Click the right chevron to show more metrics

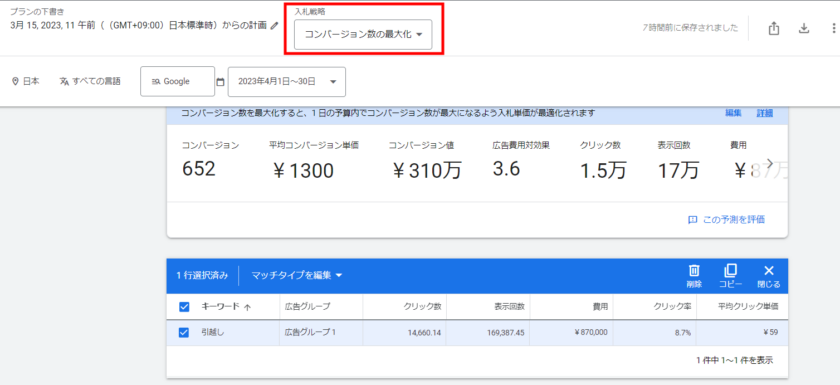(x=770, y=162)
